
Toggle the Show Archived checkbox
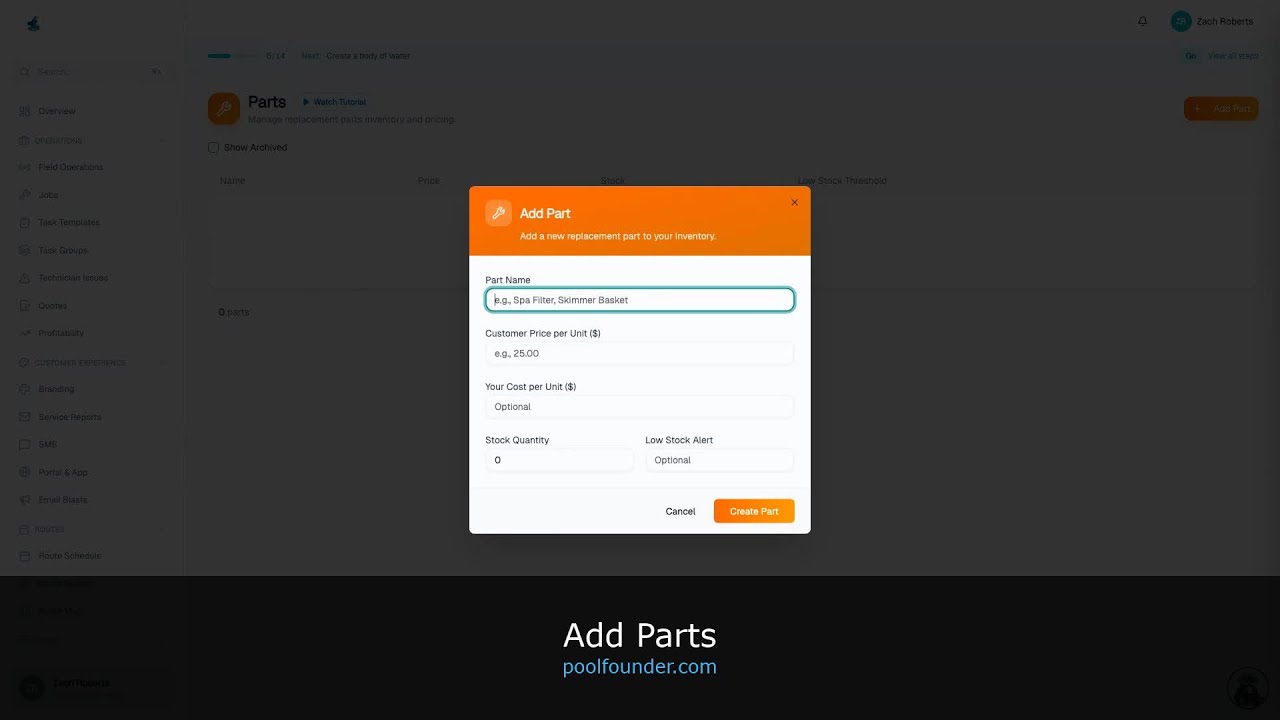click(213, 147)
